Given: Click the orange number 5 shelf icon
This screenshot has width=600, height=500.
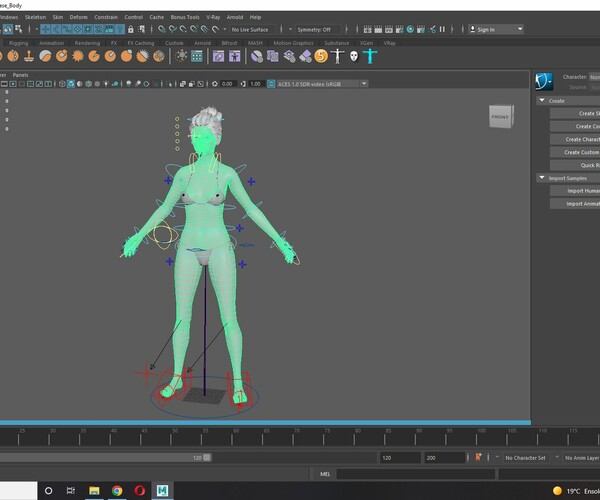Looking at the screenshot, I should coord(321,56).
